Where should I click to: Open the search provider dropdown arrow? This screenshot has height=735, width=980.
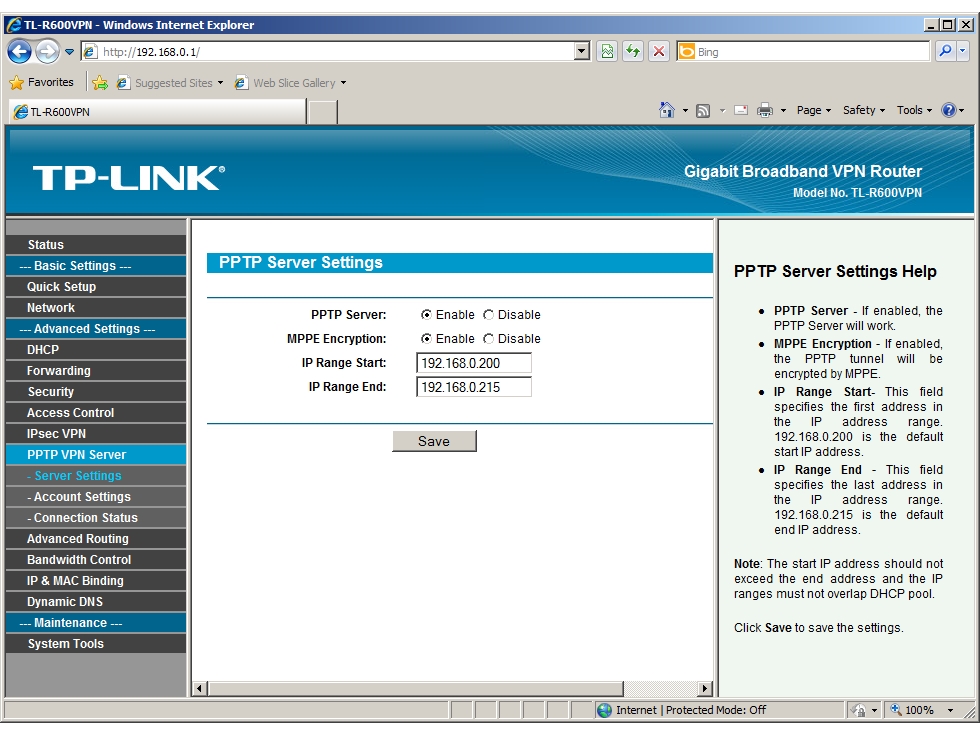[x=962, y=51]
